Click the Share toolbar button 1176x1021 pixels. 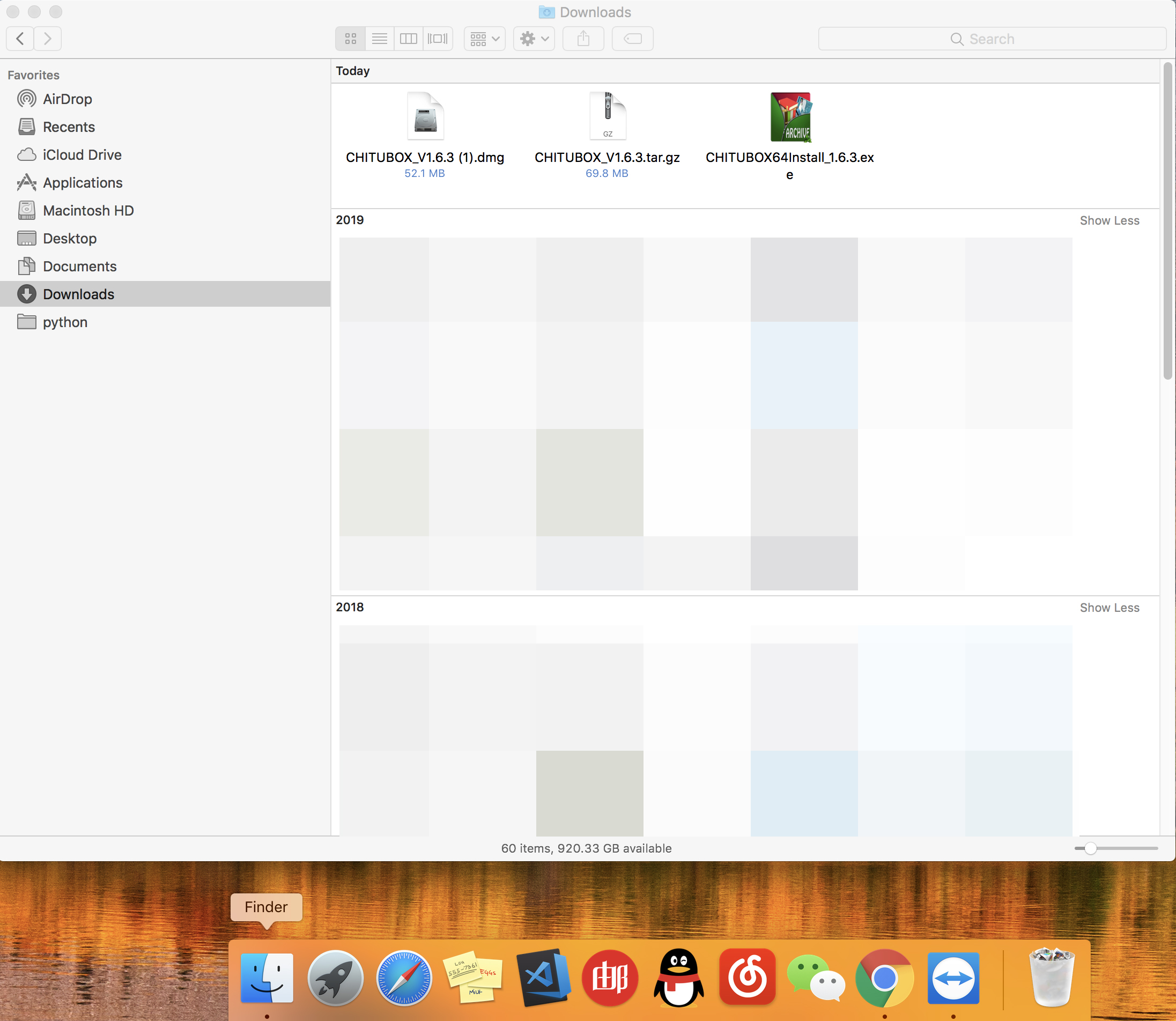pyautogui.click(x=583, y=39)
